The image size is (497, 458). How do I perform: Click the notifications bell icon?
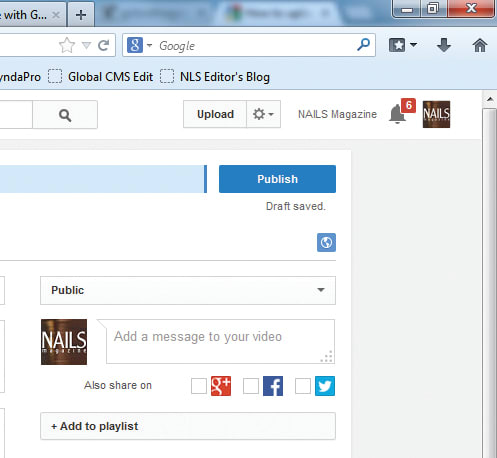(397, 114)
